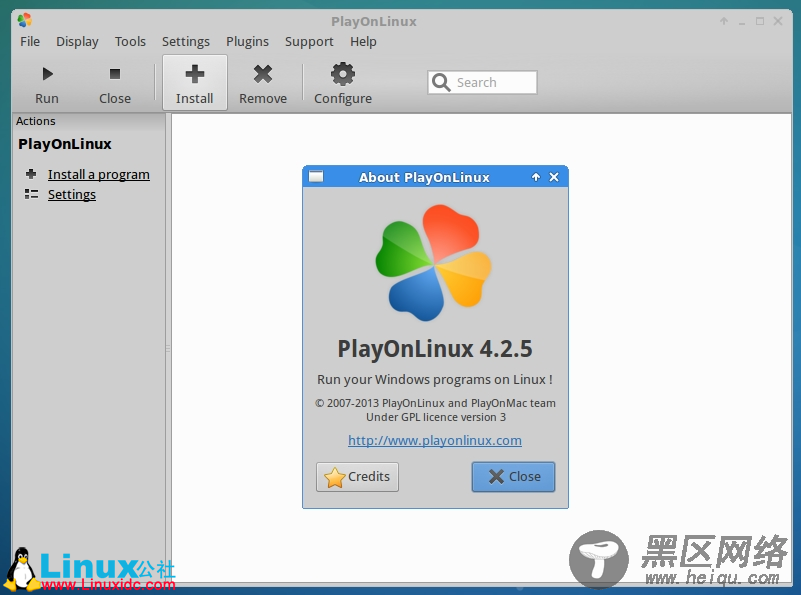This screenshot has width=801, height=595.
Task: Click the Install a program link
Action: tap(99, 175)
